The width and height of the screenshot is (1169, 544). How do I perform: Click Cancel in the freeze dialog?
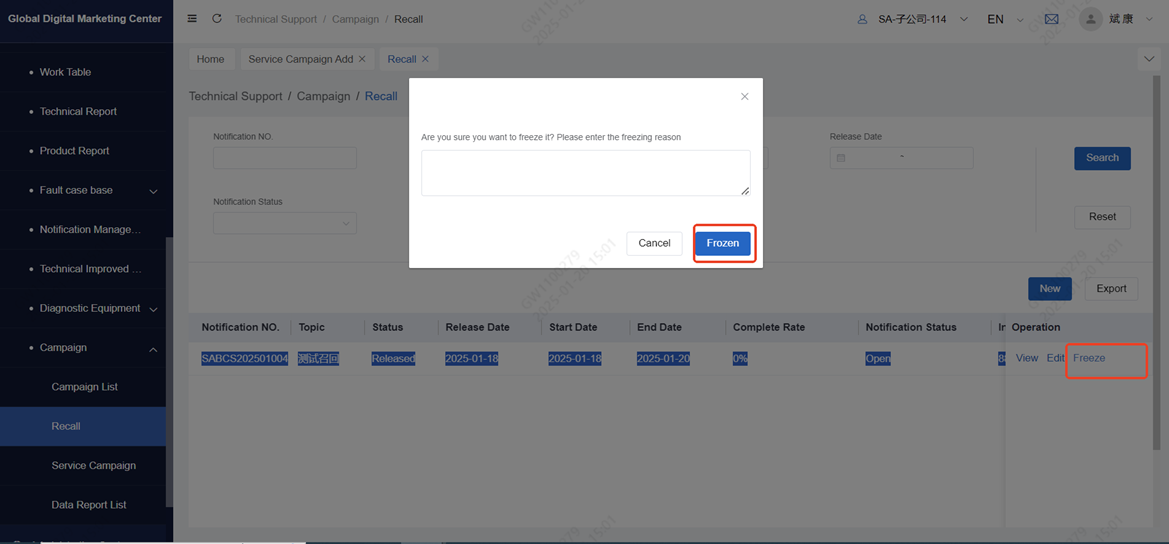coord(654,243)
